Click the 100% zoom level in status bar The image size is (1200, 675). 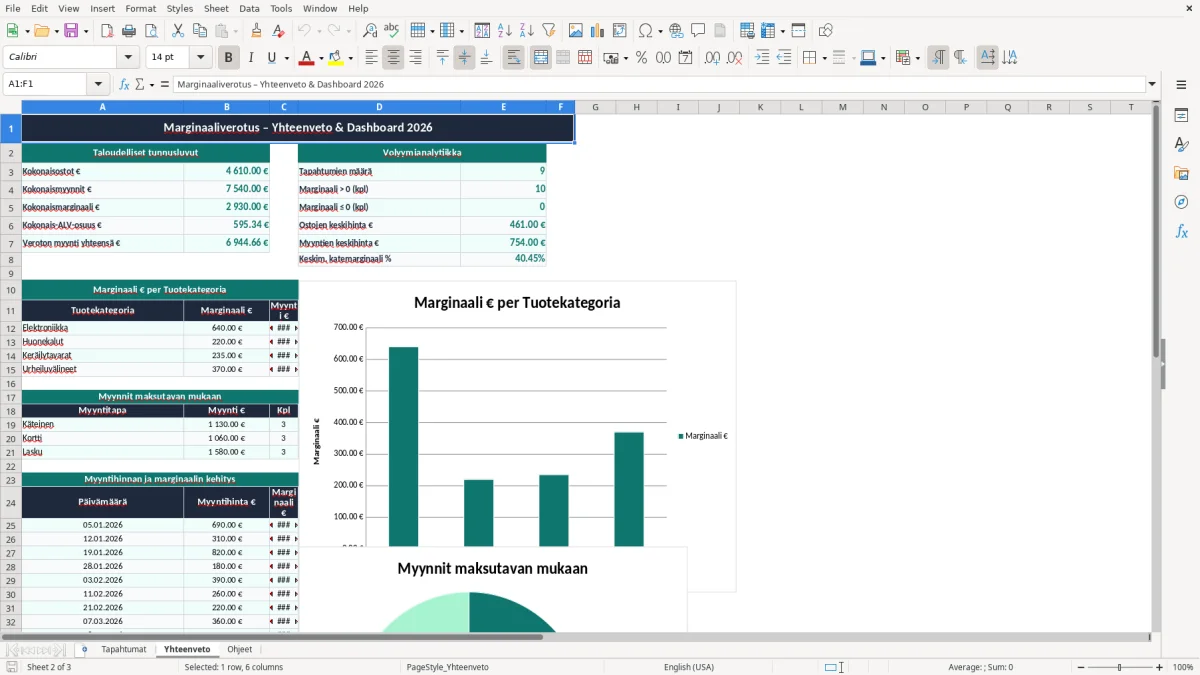click(x=1183, y=667)
